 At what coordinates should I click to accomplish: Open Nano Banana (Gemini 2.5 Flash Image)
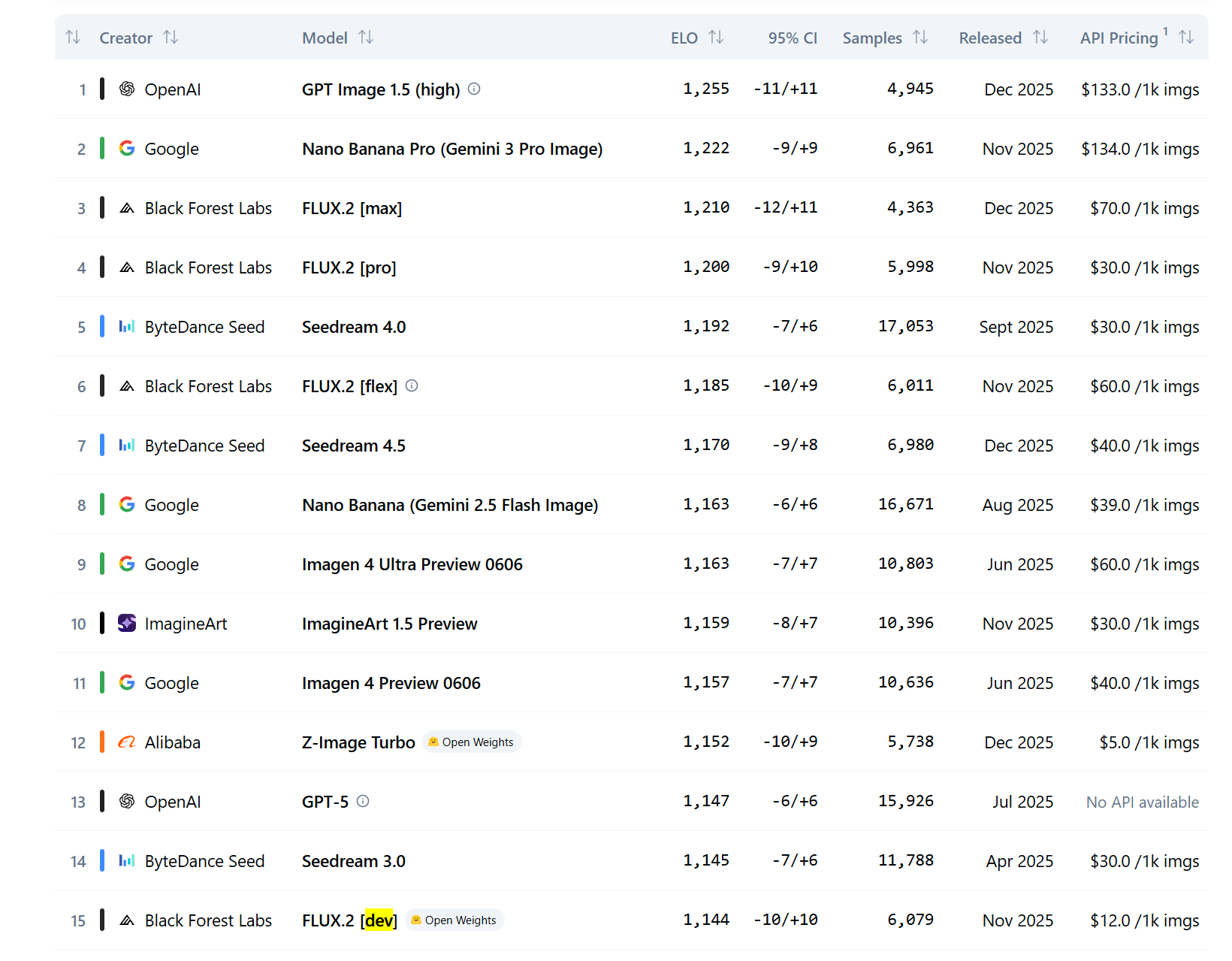(450, 505)
